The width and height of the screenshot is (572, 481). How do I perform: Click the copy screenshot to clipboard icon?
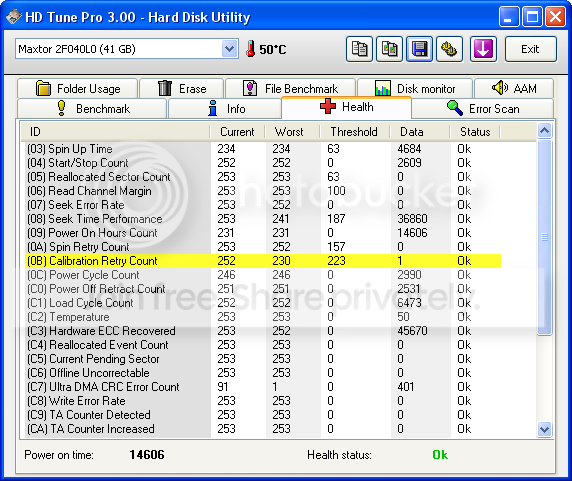coord(389,49)
